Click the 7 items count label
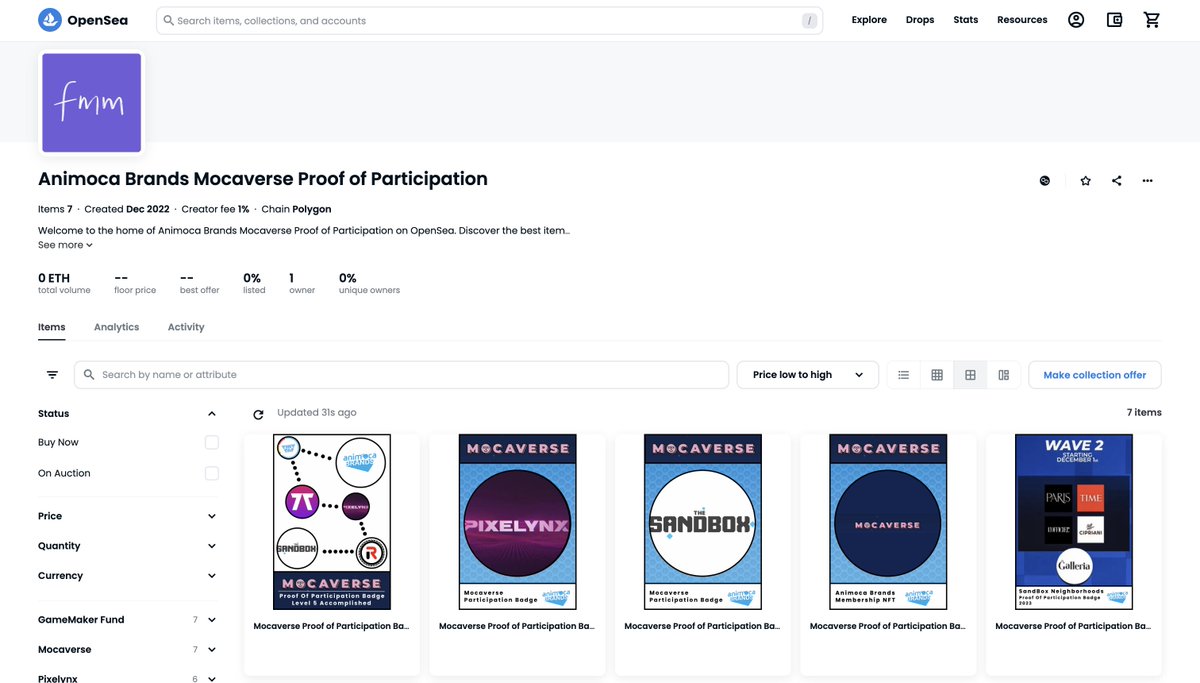This screenshot has width=1200, height=683. pyautogui.click(x=1144, y=412)
